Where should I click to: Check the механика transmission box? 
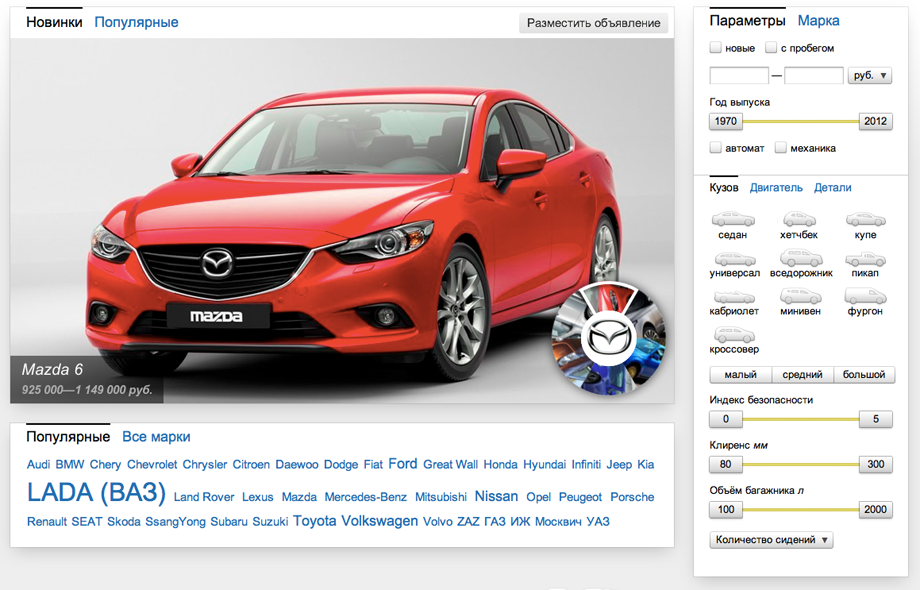click(x=780, y=148)
